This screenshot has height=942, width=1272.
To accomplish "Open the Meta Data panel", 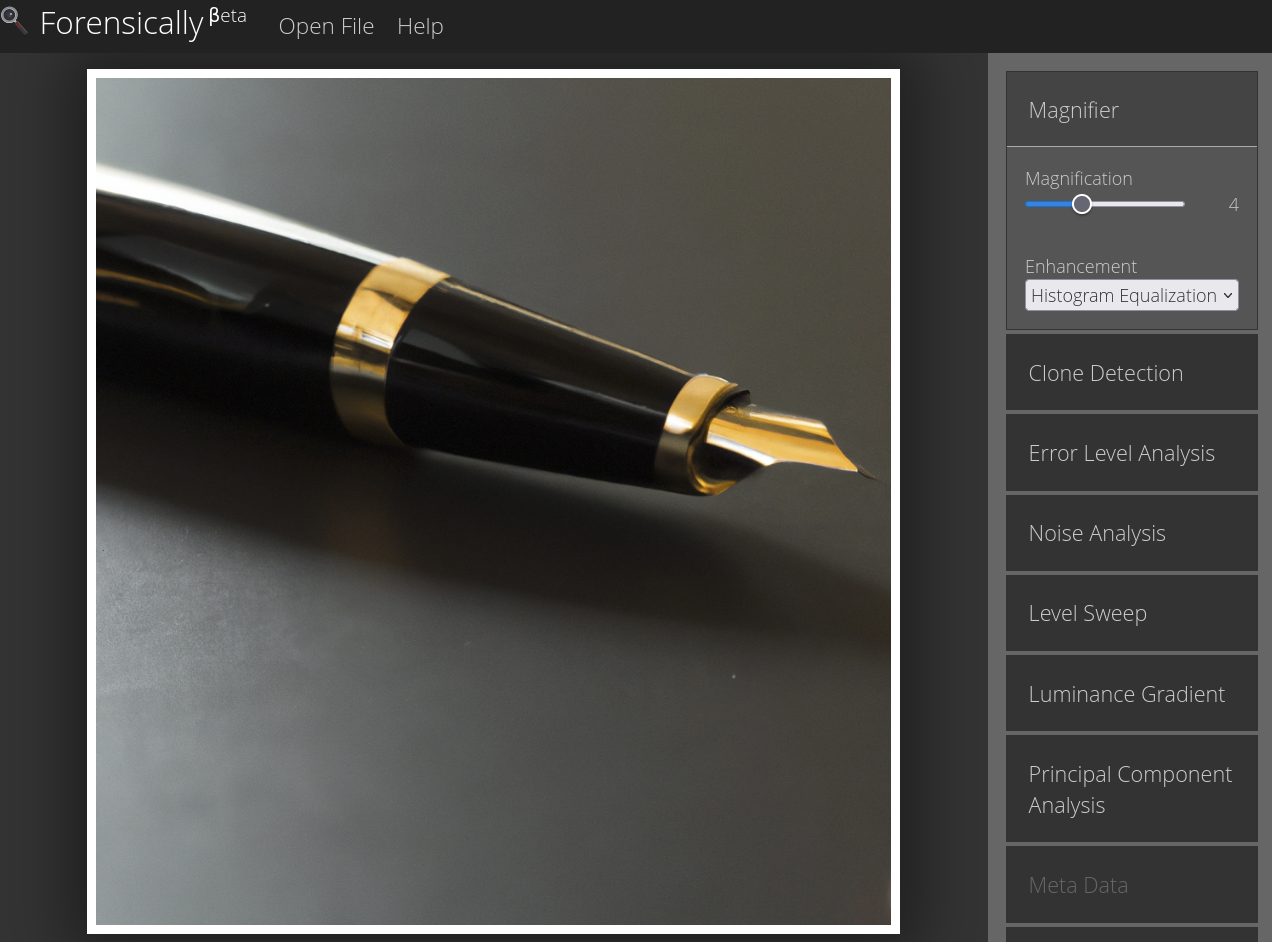I will [x=1132, y=885].
